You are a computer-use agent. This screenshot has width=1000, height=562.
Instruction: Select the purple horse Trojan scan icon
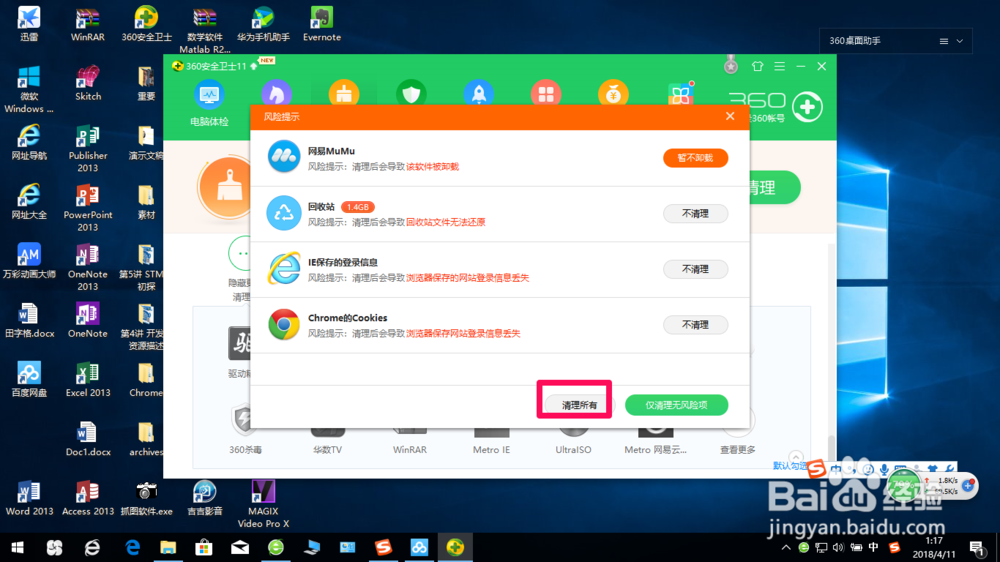pyautogui.click(x=276, y=94)
